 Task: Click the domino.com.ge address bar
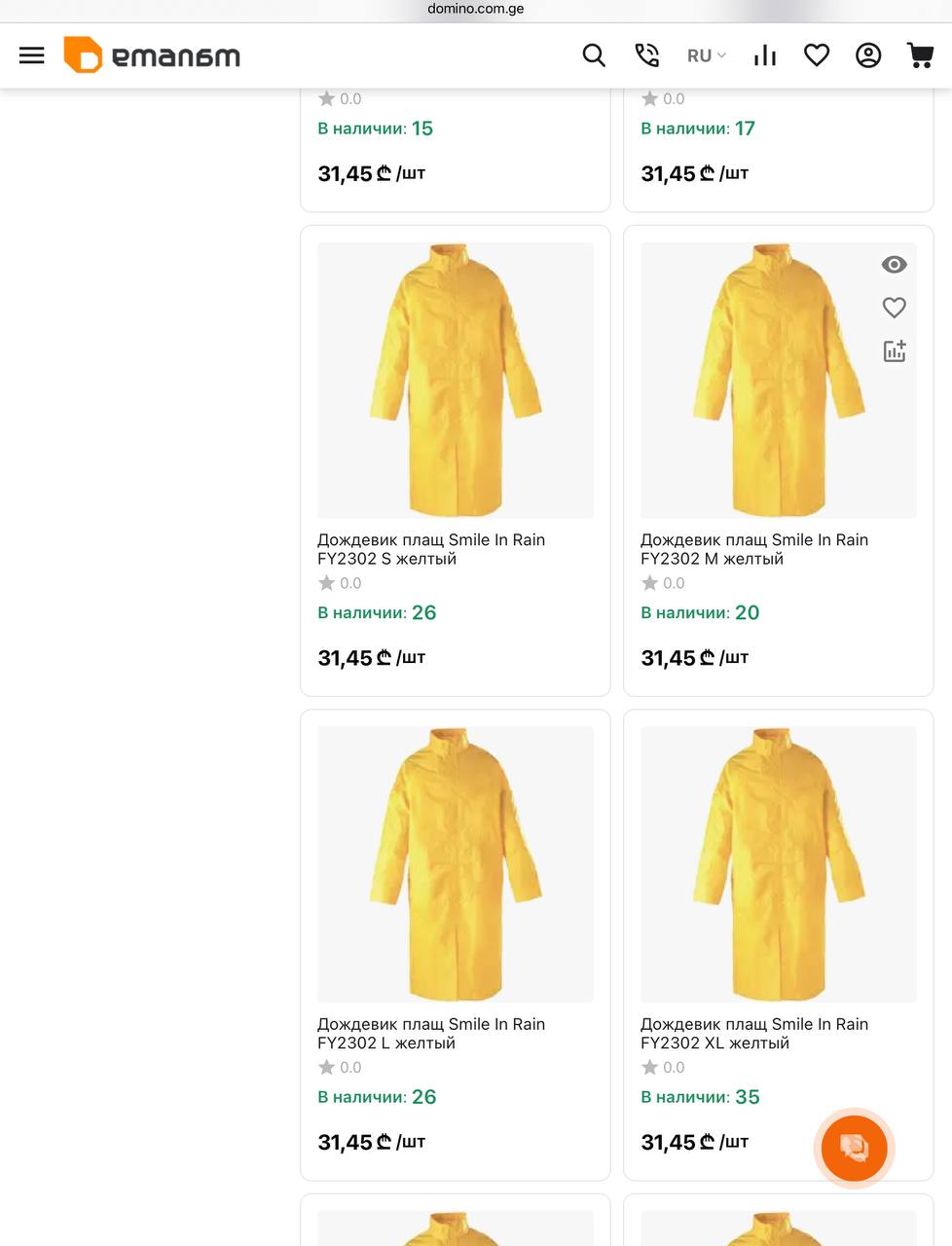pos(475,9)
